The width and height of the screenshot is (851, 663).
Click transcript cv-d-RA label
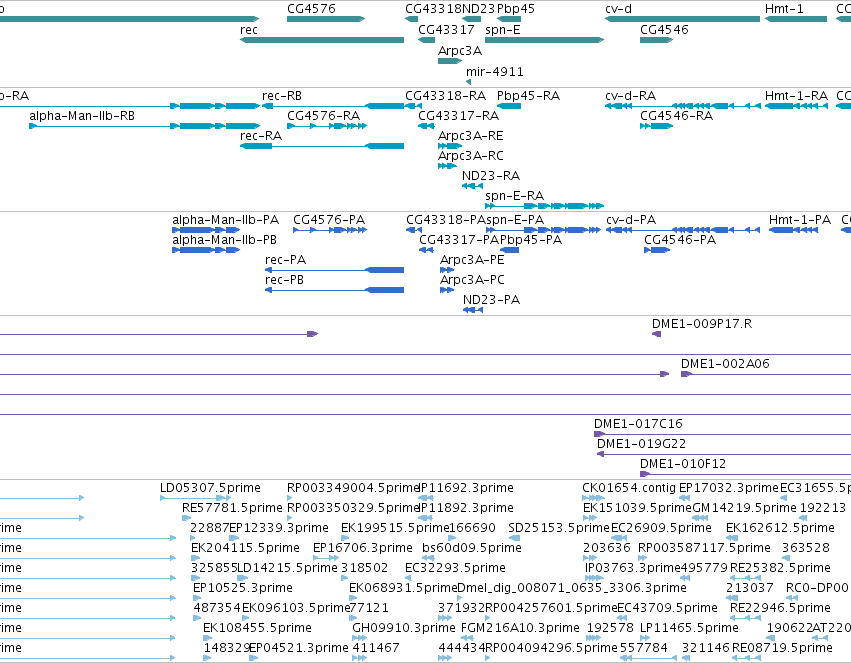[x=631, y=95]
